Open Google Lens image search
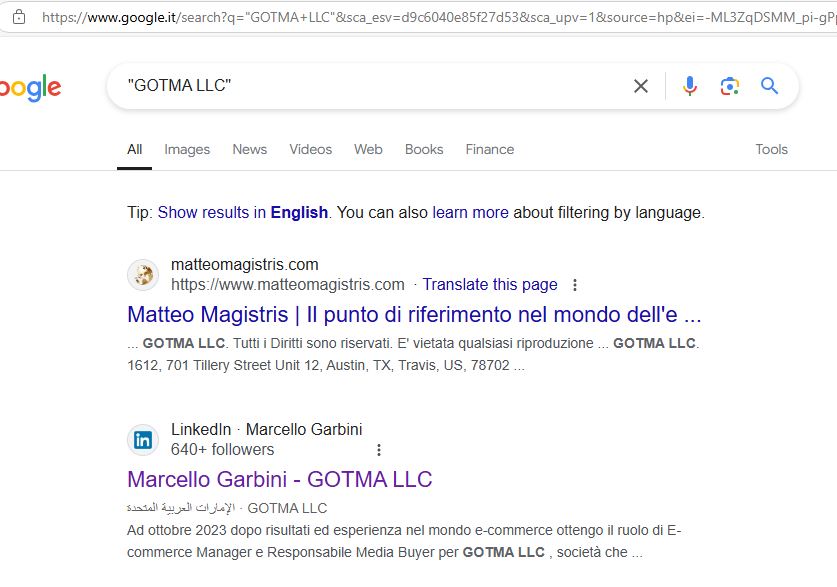The width and height of the screenshot is (837, 587). click(730, 86)
